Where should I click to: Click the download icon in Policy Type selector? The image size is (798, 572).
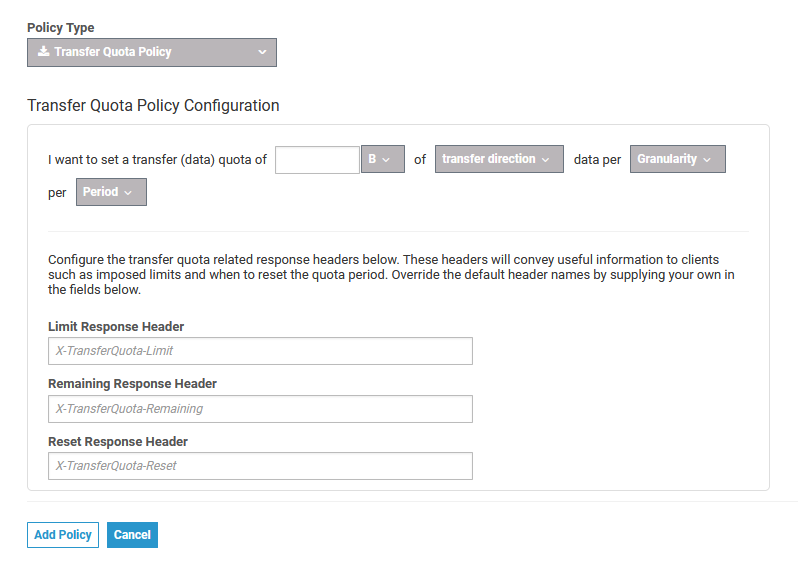click(43, 52)
